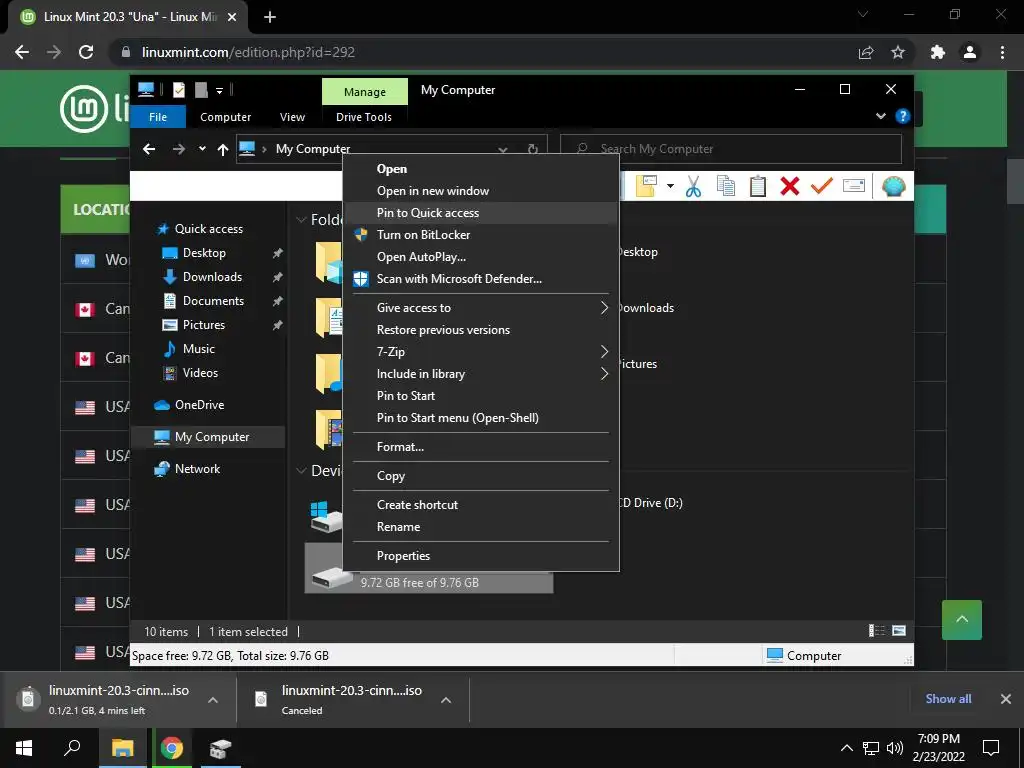Switch to details view icon
The image size is (1024, 768).
pos(876,631)
